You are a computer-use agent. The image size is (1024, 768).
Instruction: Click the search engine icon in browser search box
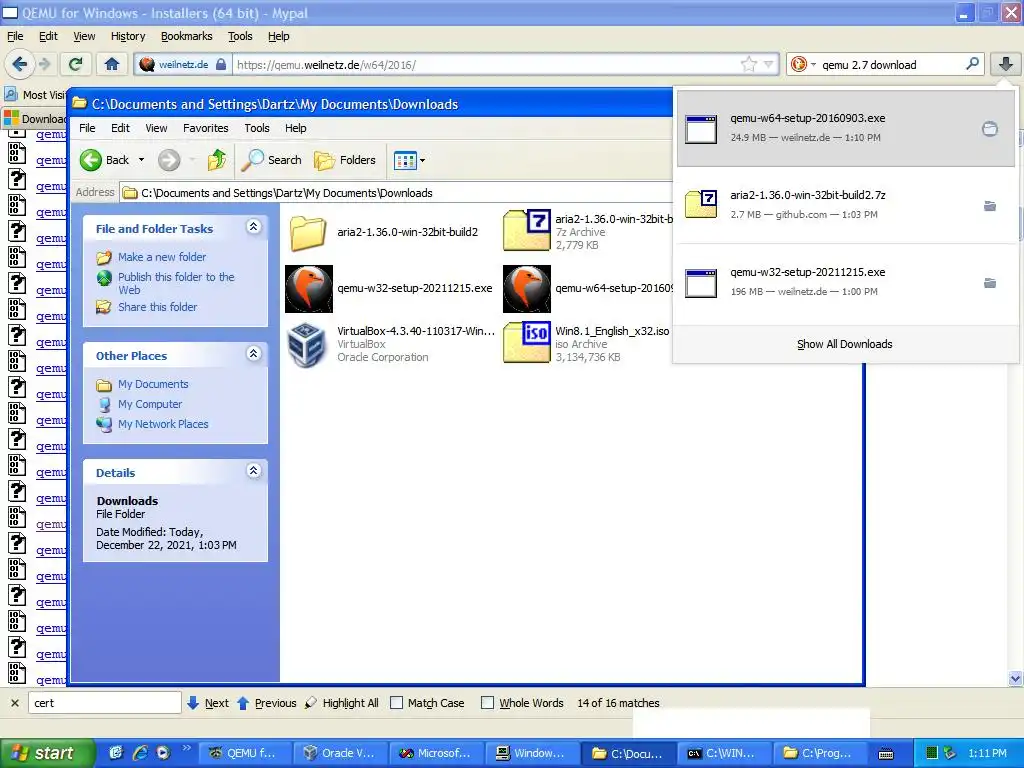point(798,64)
